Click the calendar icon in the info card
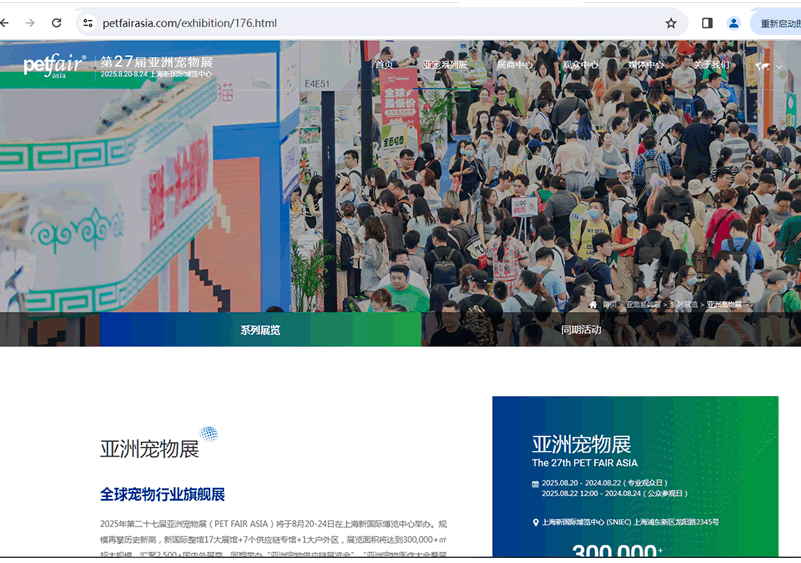The width and height of the screenshot is (801, 563). (535, 484)
